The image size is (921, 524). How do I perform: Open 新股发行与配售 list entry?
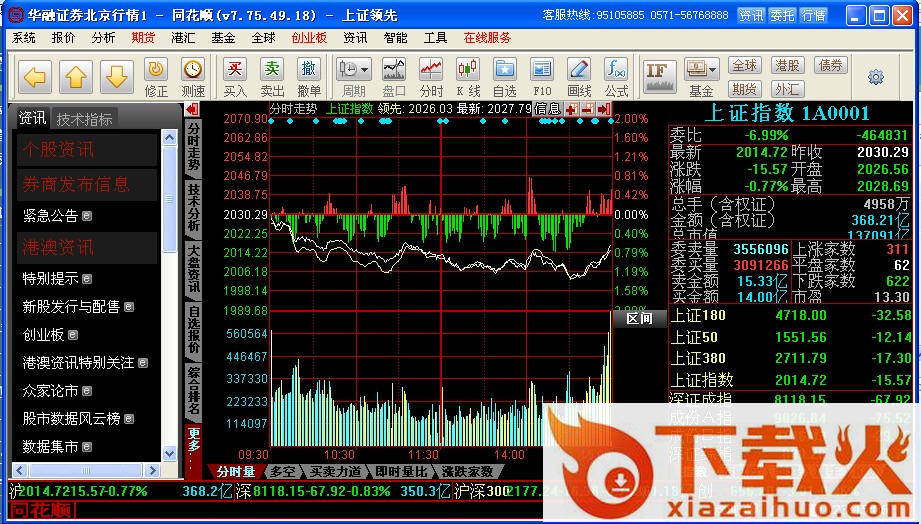78,307
